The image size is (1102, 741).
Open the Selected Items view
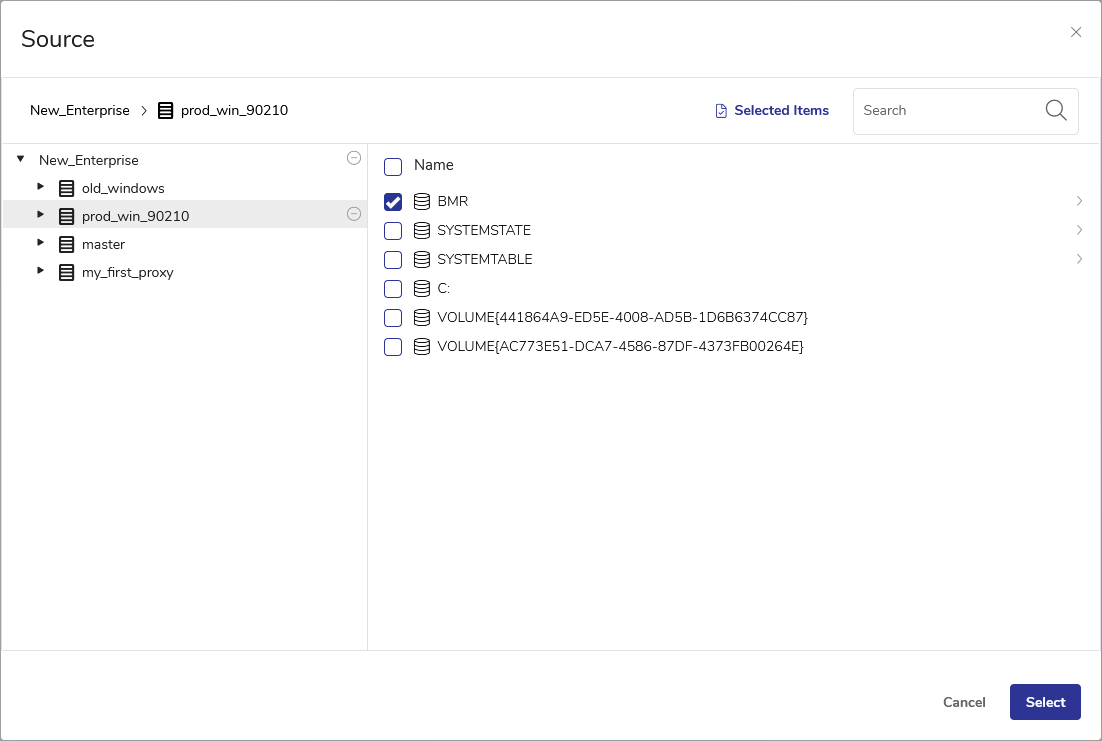pyautogui.click(x=772, y=111)
